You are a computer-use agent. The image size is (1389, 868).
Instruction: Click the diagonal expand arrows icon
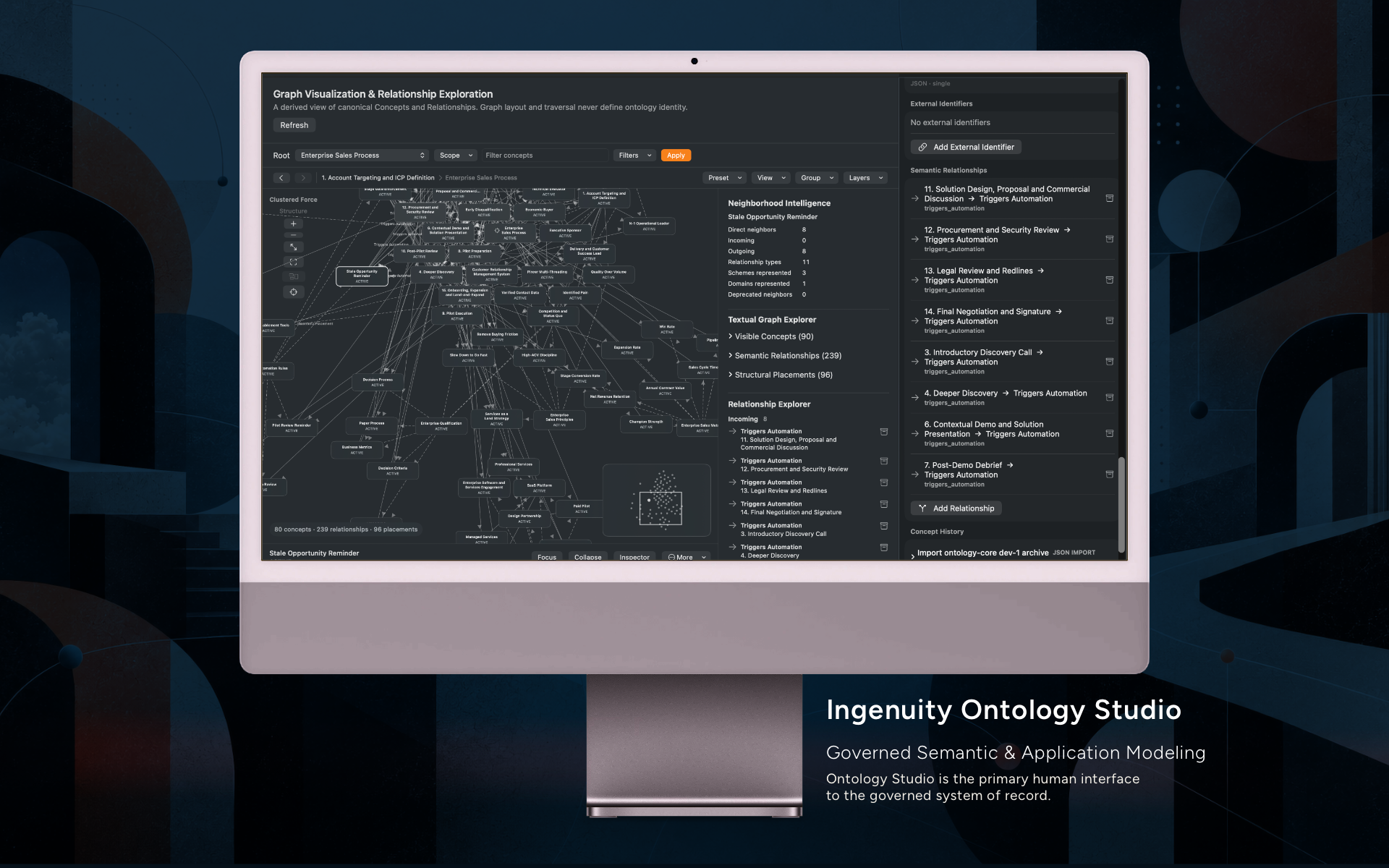(293, 247)
